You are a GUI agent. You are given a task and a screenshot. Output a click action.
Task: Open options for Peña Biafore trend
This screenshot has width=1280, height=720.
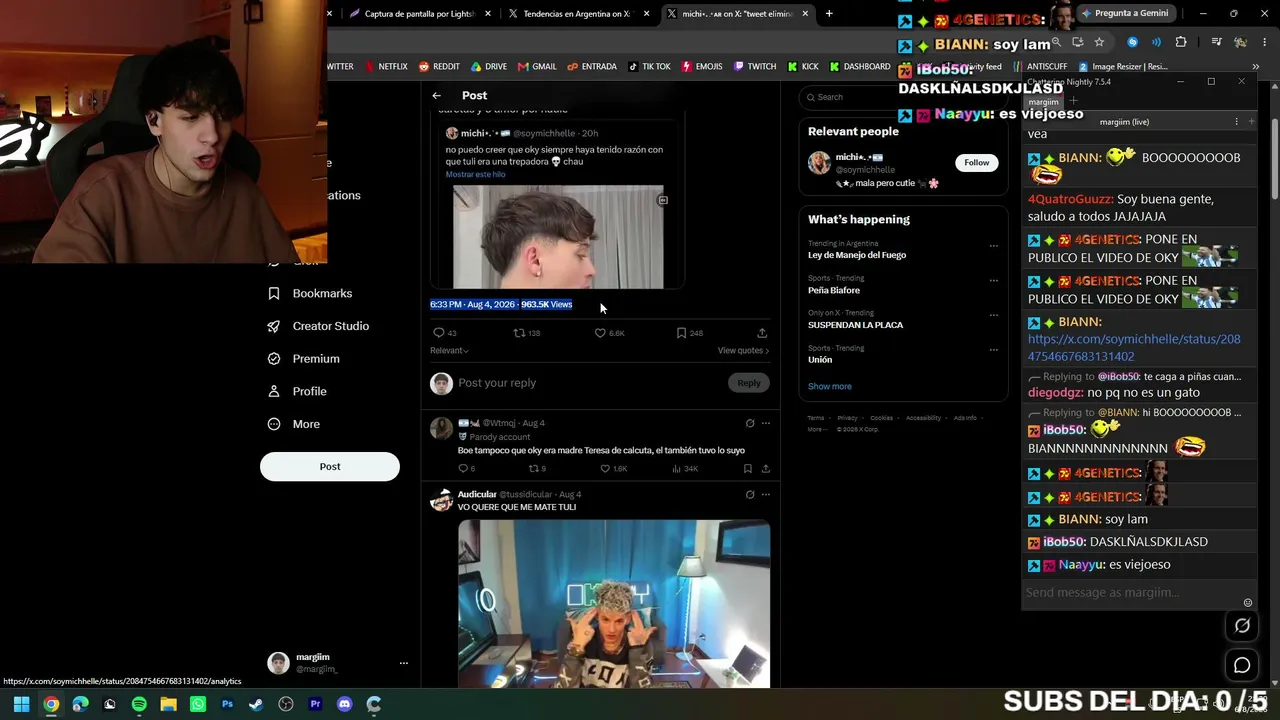click(993, 280)
